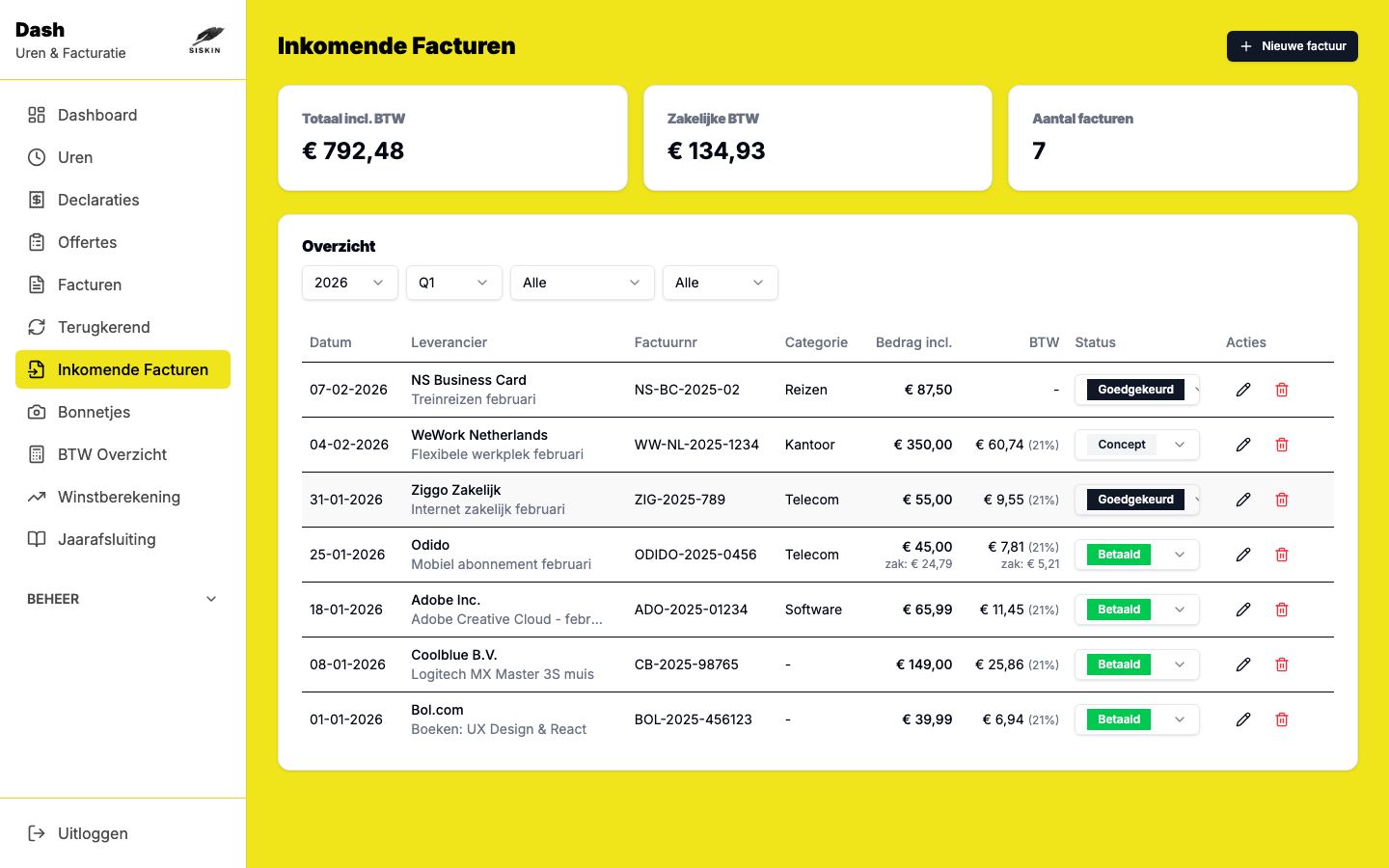This screenshot has width=1389, height=868.
Task: Edit the Adobe Inc. invoice with pencil icon
Action: tap(1243, 610)
